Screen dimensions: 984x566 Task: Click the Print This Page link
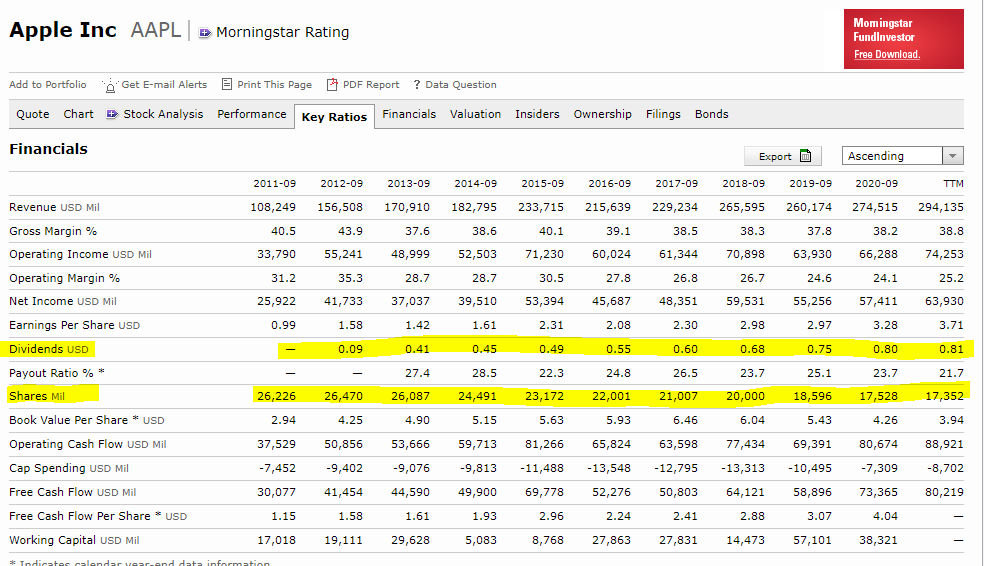coord(274,85)
